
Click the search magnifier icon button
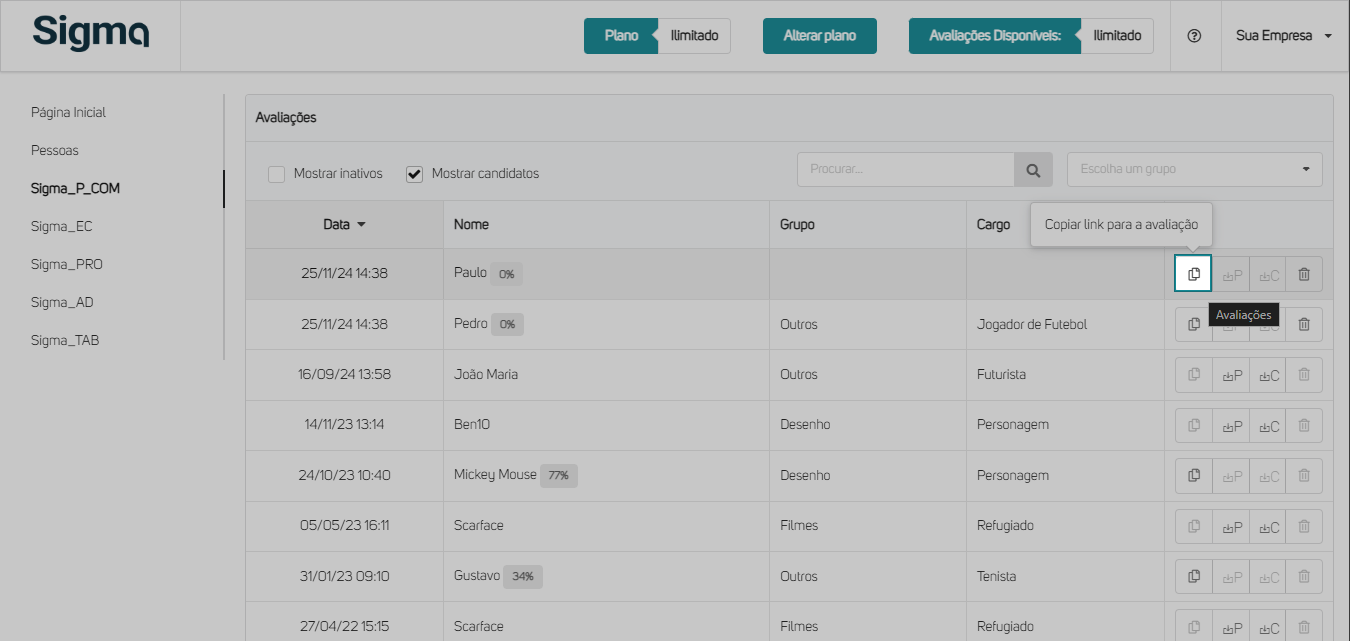pos(1033,170)
